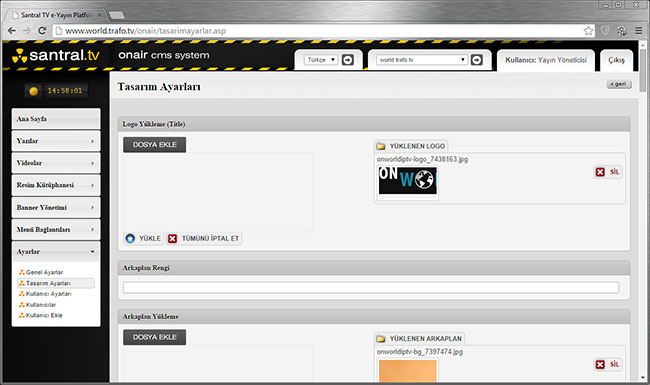This screenshot has width=650, height=385.
Task: Click the Çıkış logout tab
Action: (x=616, y=60)
